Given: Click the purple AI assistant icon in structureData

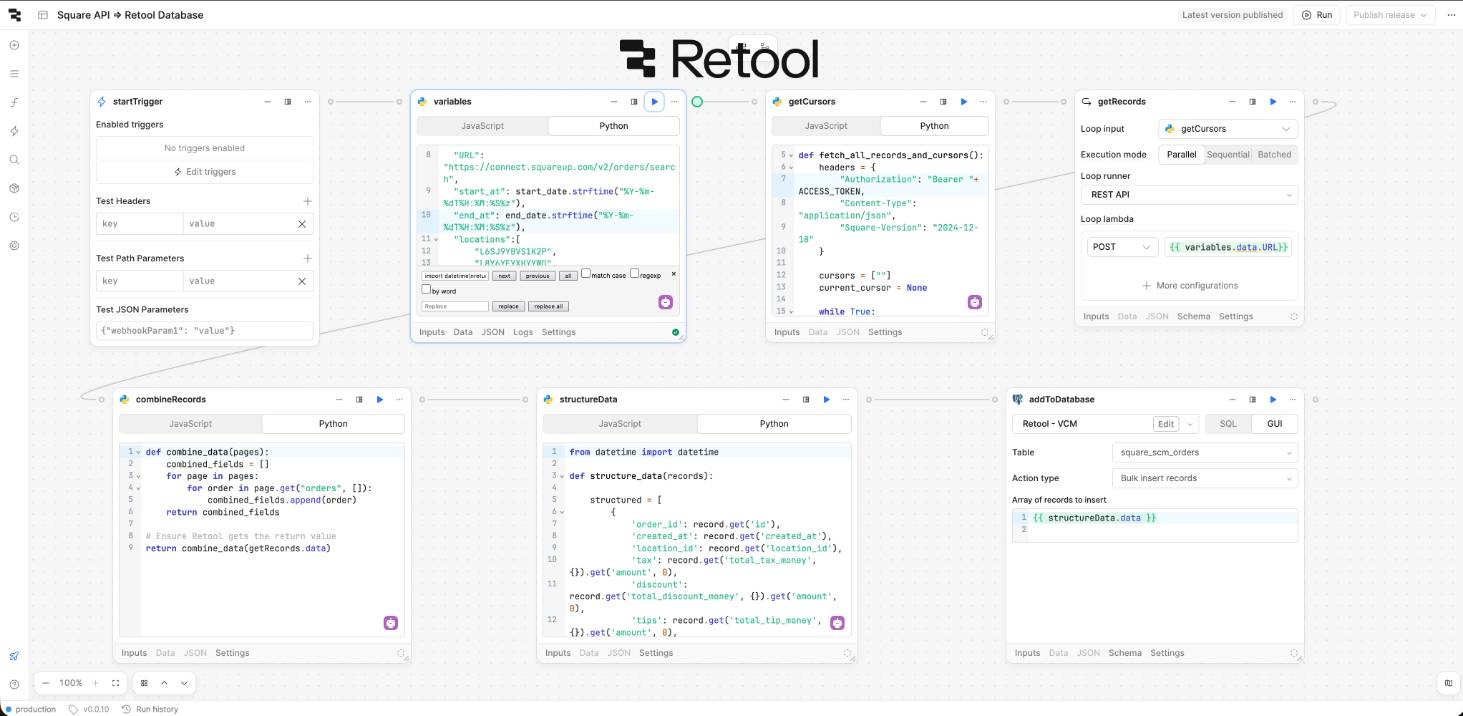Looking at the screenshot, I should click(x=838, y=623).
